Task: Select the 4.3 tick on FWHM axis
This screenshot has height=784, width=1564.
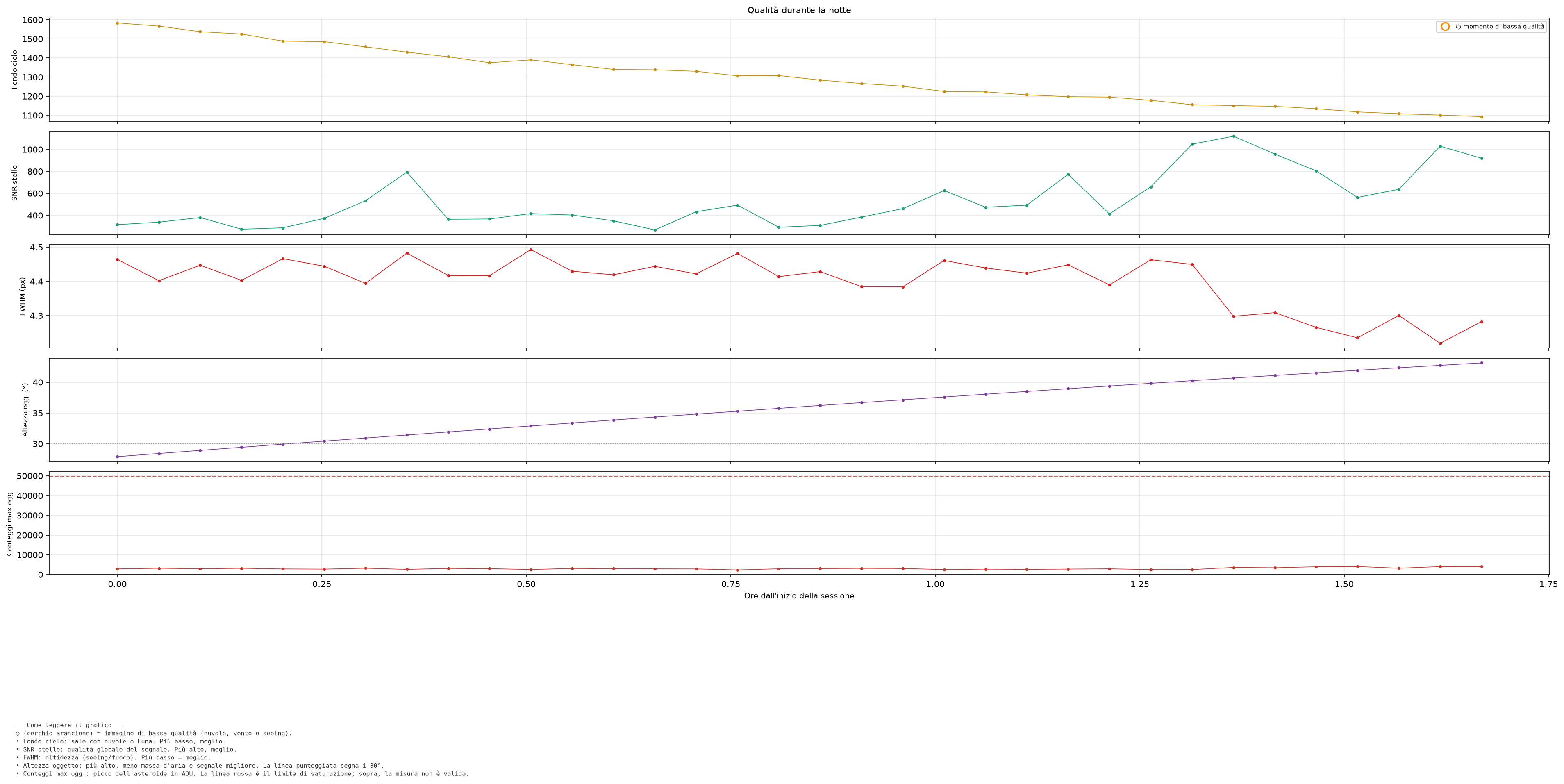Action: pos(36,316)
